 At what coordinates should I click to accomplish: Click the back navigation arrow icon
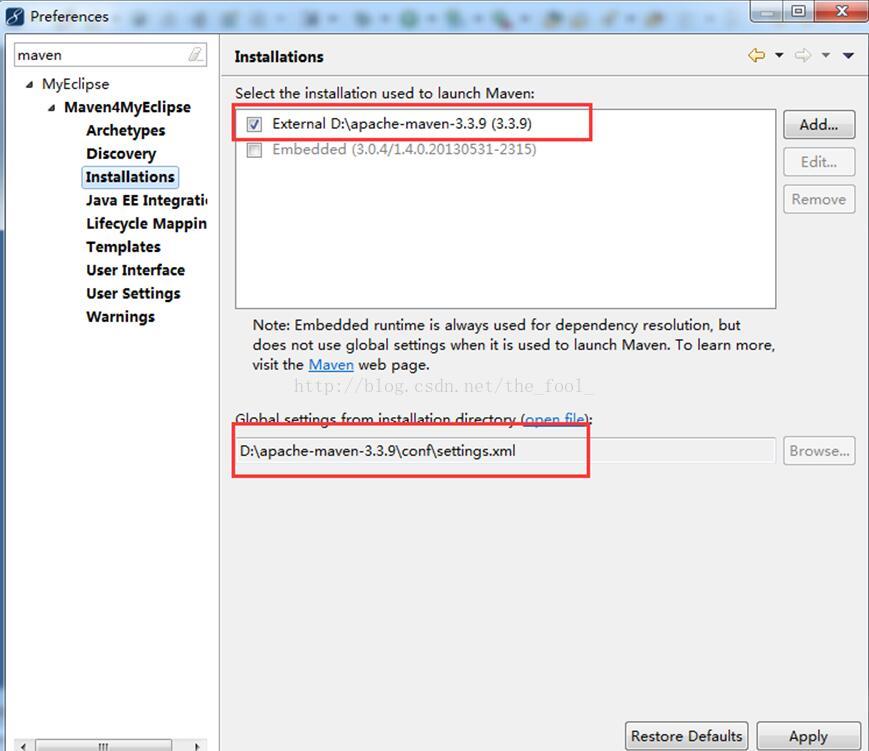point(756,55)
